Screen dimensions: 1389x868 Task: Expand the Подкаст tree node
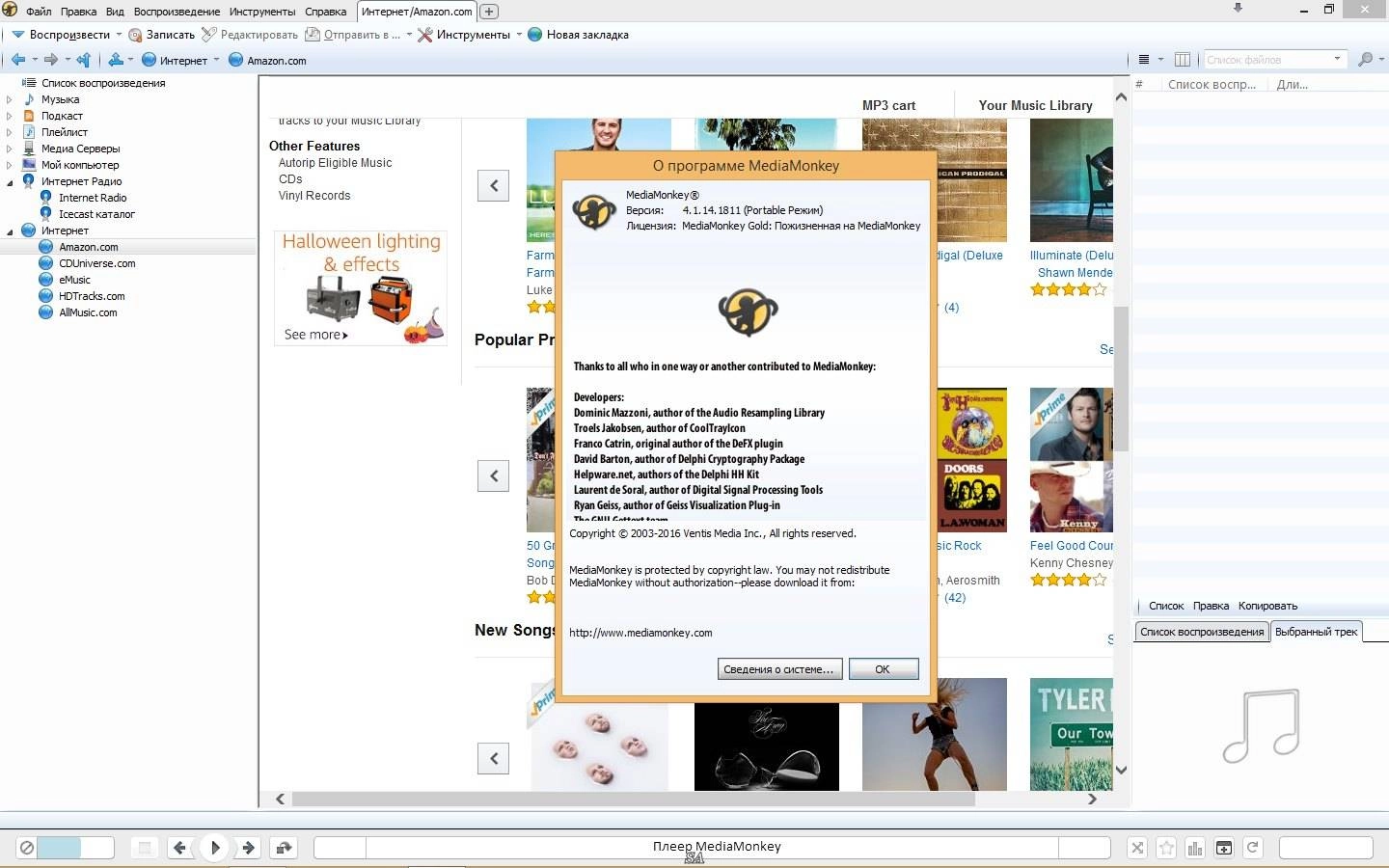click(x=10, y=116)
